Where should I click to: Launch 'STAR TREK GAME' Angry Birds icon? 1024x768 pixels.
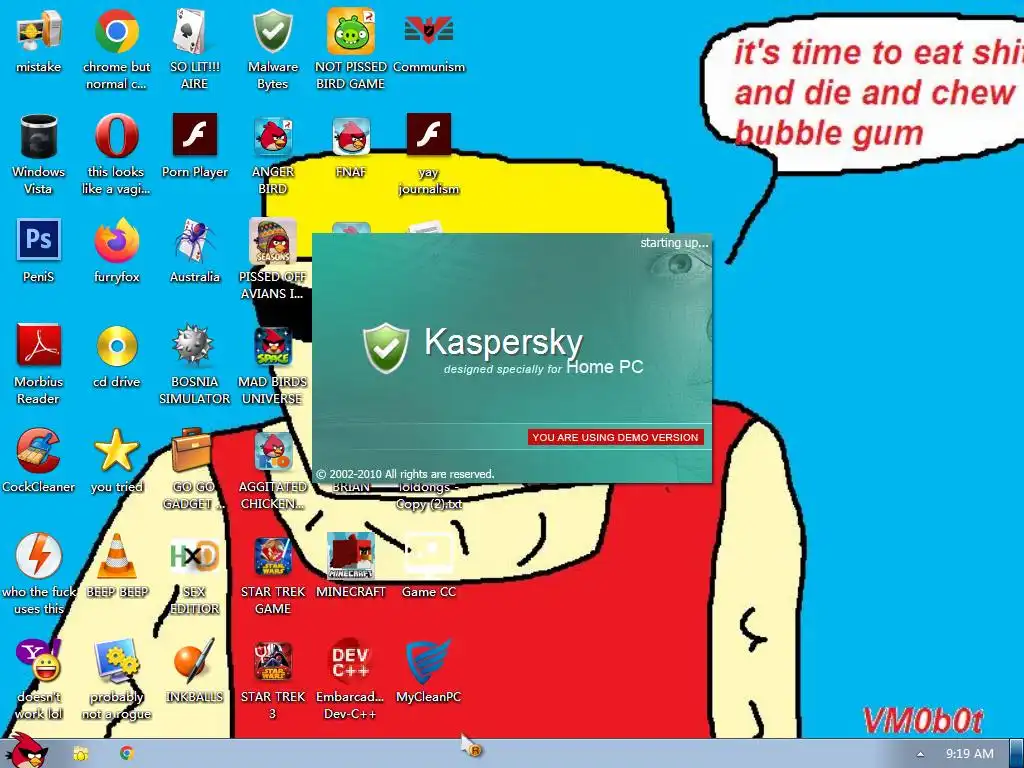tap(272, 556)
